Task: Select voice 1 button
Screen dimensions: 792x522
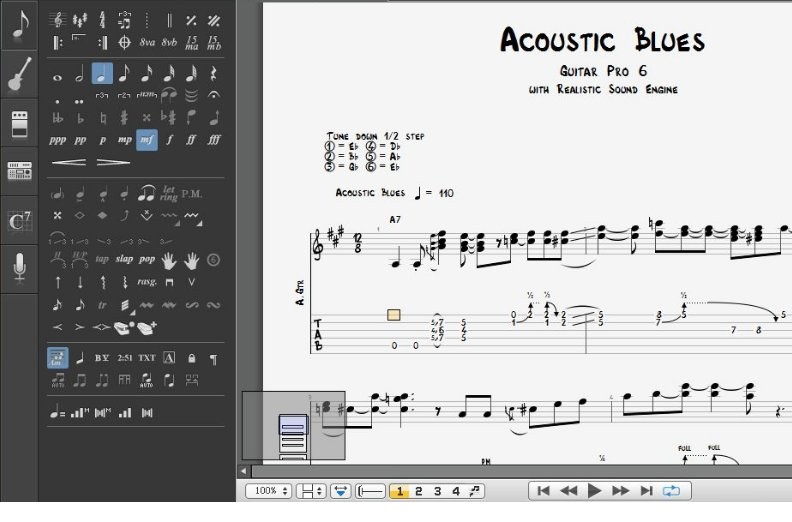Action: click(399, 491)
